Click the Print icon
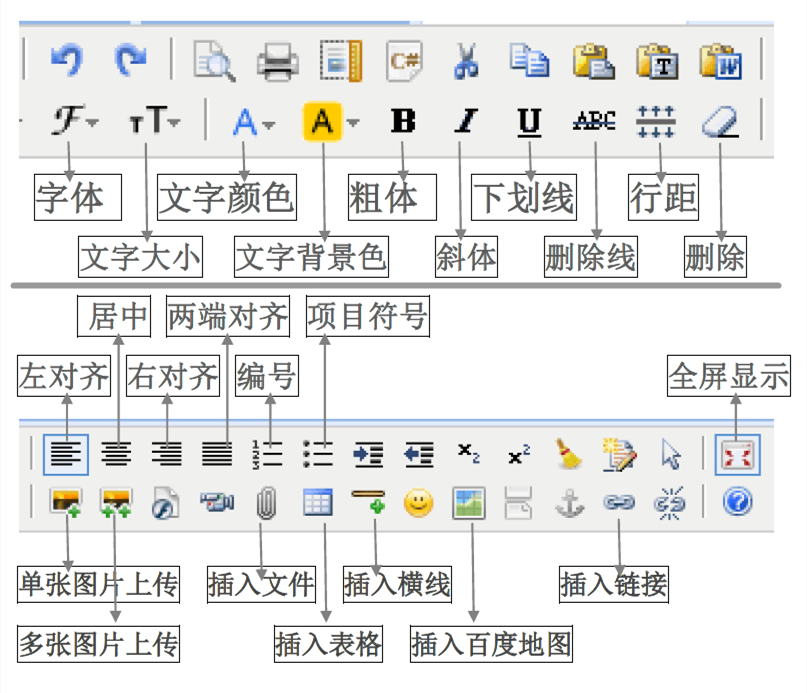The image size is (807, 693). point(277,62)
